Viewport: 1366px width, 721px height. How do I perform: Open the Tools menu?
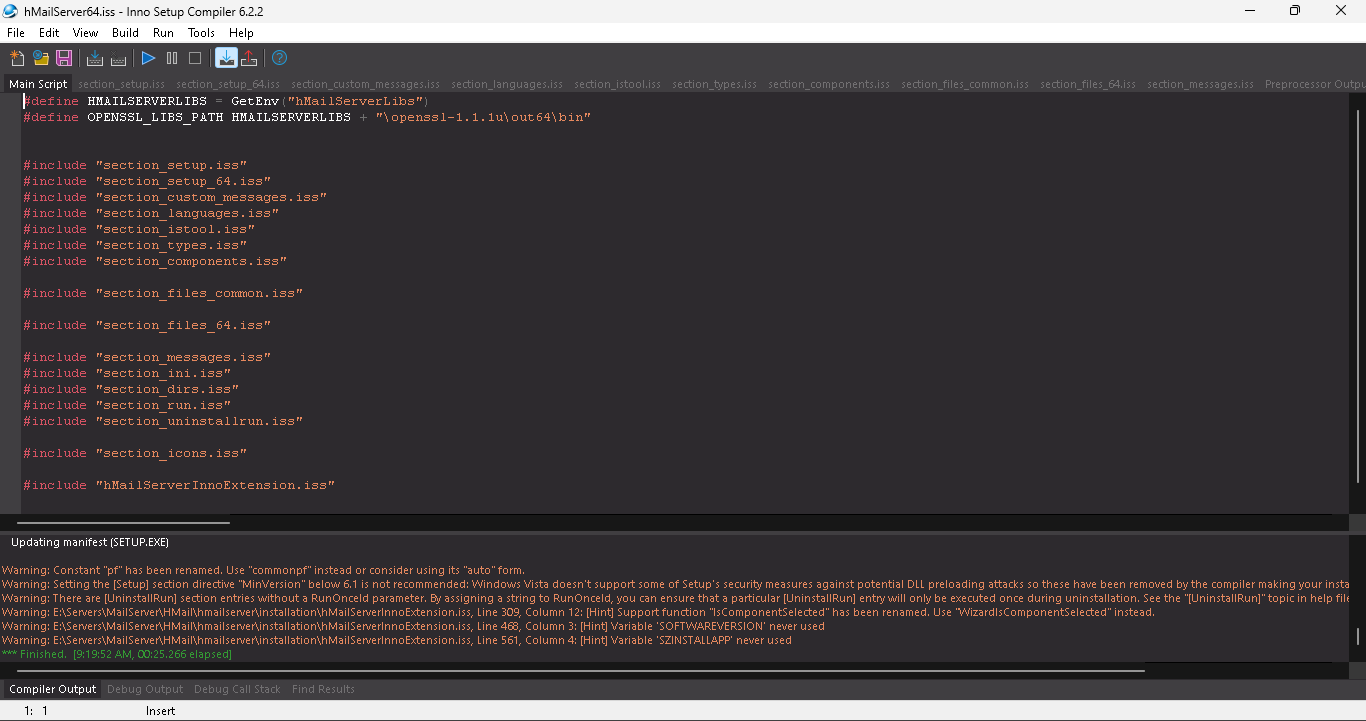[201, 32]
